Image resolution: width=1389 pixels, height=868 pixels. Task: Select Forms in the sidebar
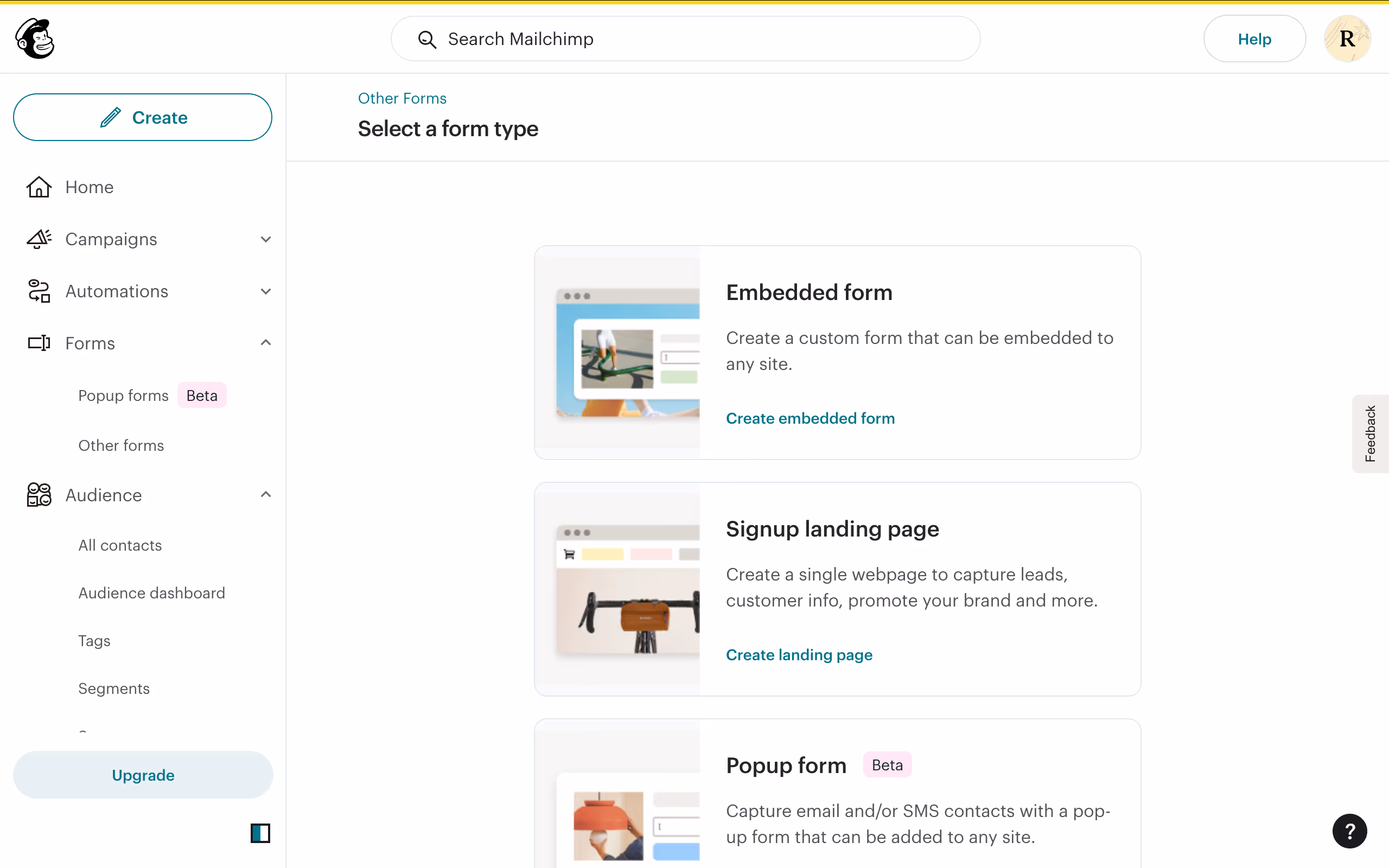click(90, 343)
